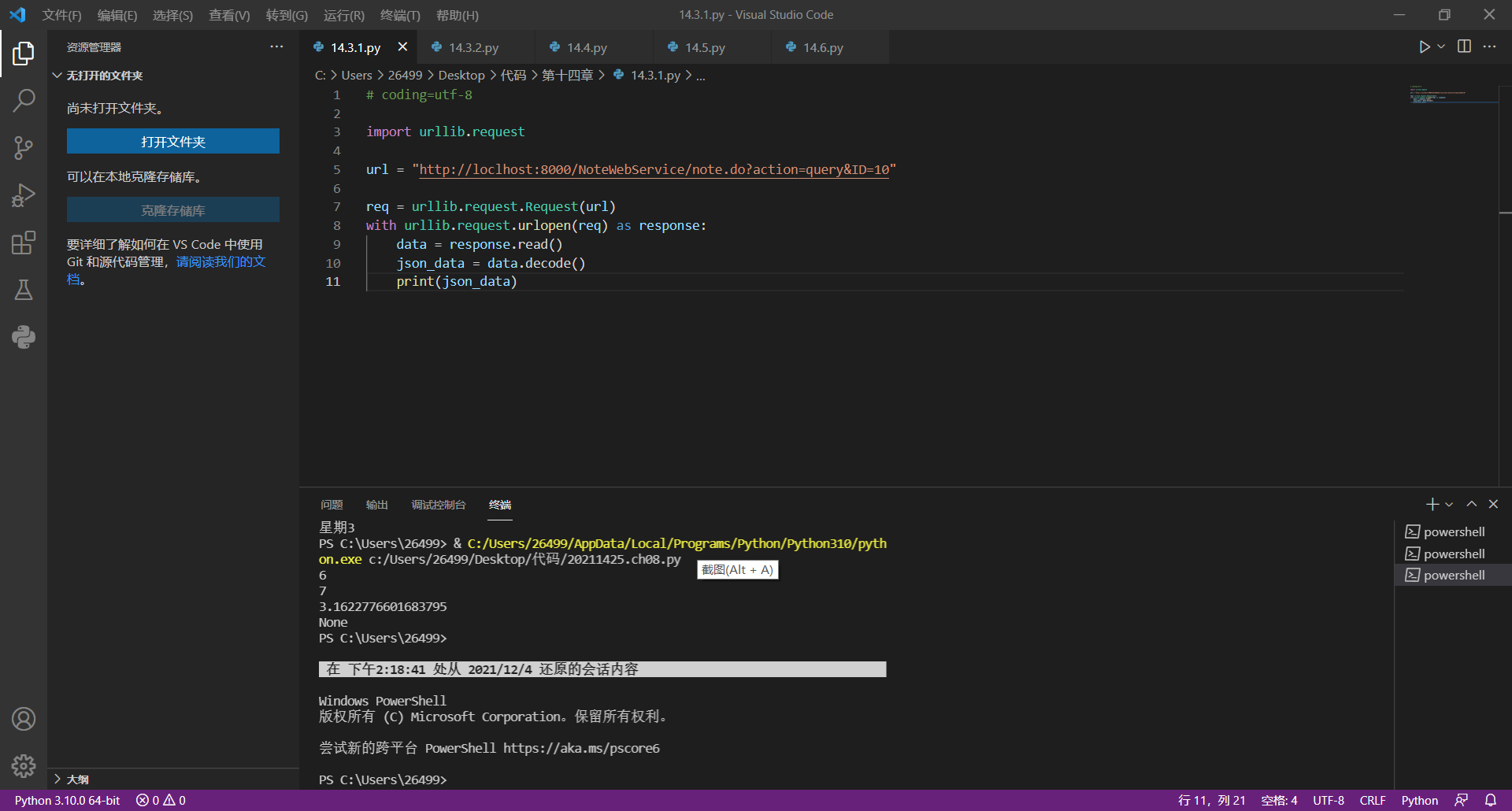Create a new terminal with plus icon
The width and height of the screenshot is (1512, 811).
pos(1432,504)
